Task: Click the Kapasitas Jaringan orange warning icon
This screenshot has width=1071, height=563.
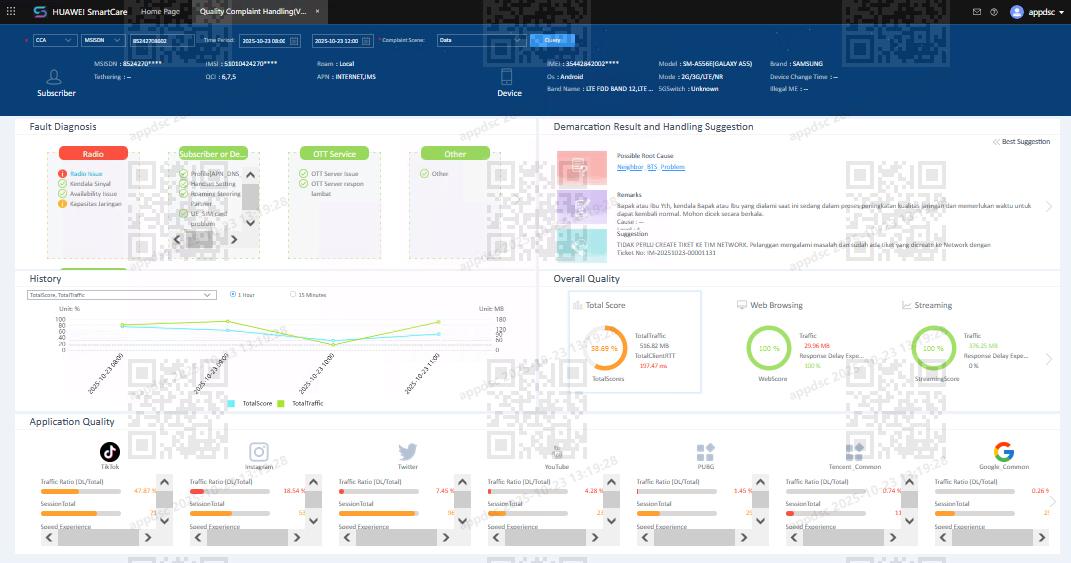Action: [62, 204]
